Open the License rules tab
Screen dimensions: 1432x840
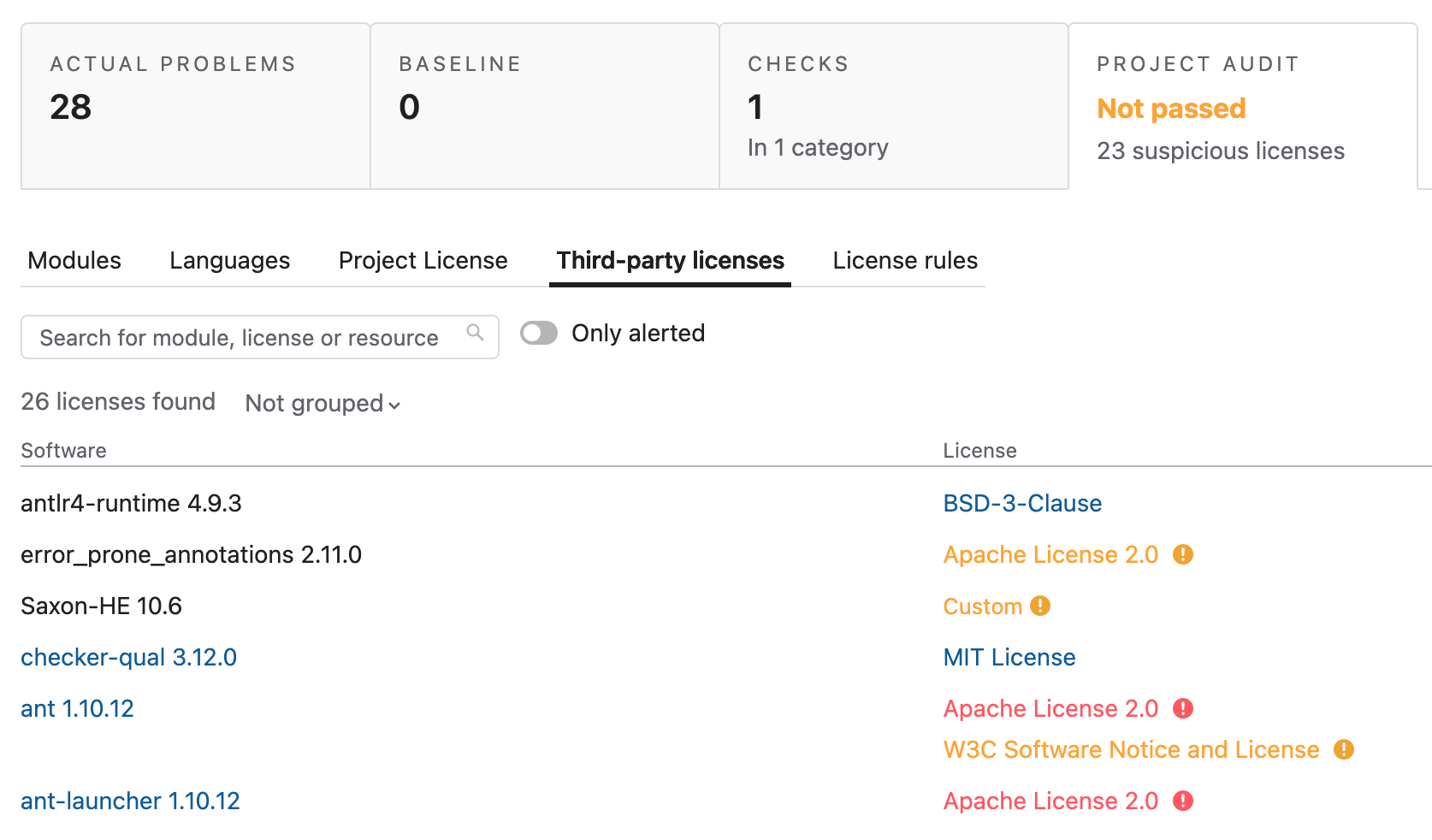pyautogui.click(x=905, y=260)
